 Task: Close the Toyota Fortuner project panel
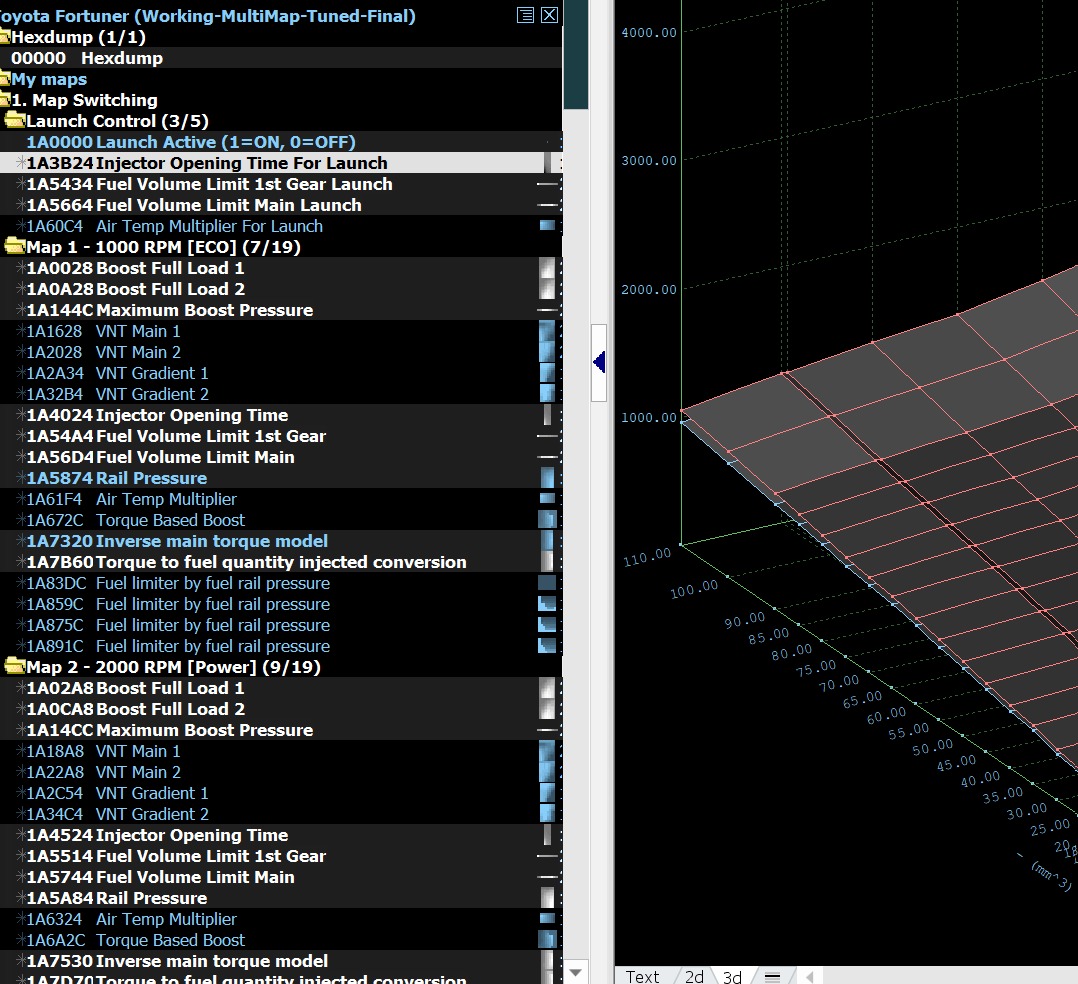(549, 15)
